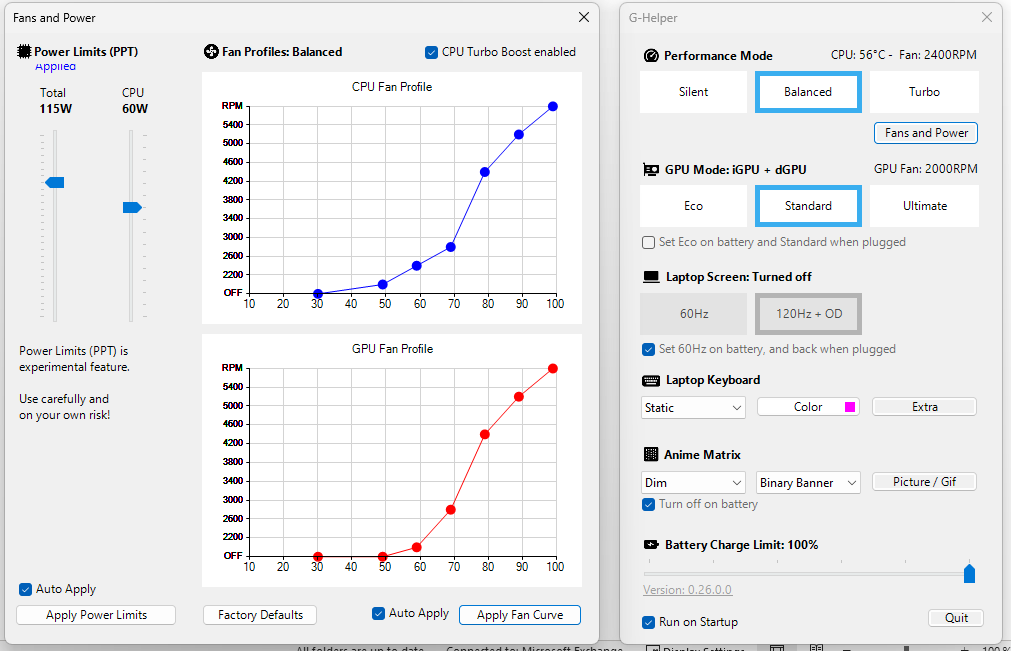Select Balanced performance mode

pyautogui.click(x=808, y=92)
